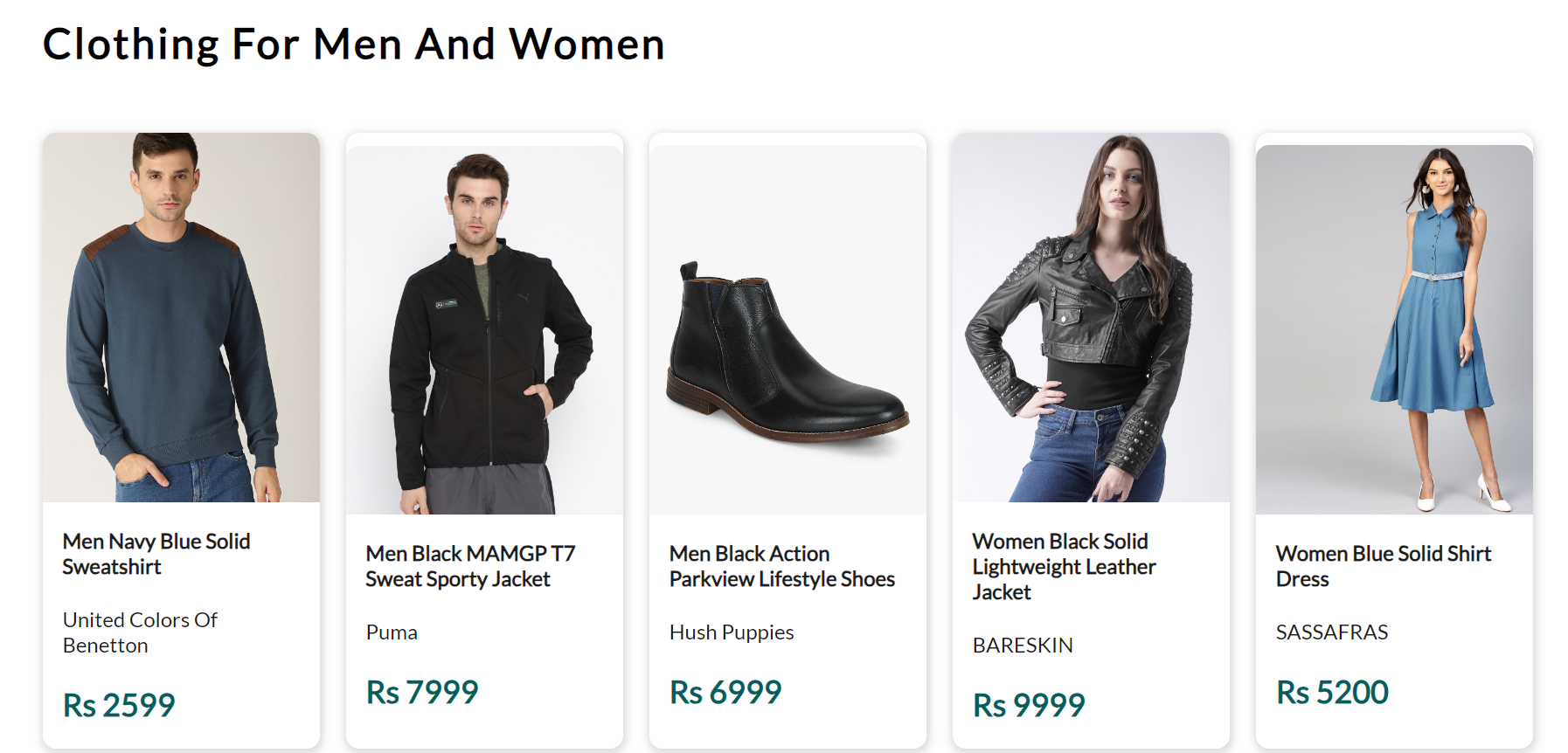Viewport: 1568px width, 753px height.
Task: View the blue shirt dress photo
Action: (x=1394, y=329)
